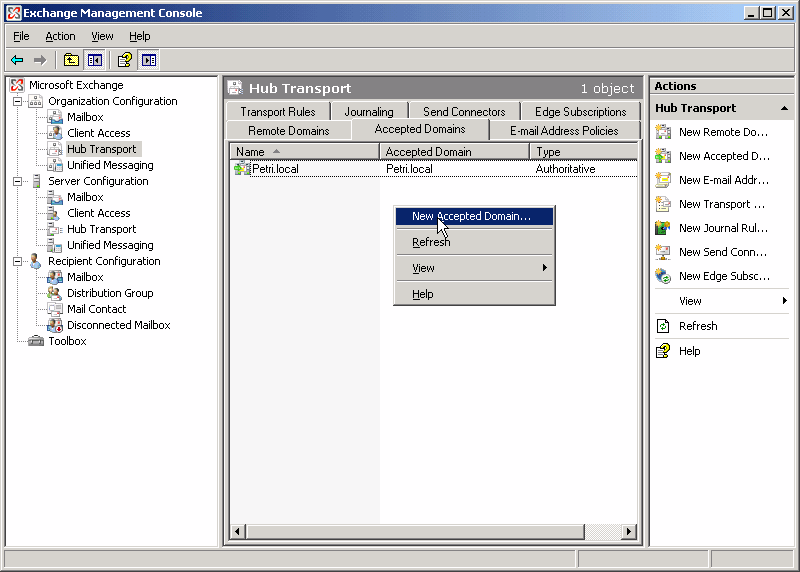Open the File menu
The width and height of the screenshot is (800, 572).
[x=21, y=36]
